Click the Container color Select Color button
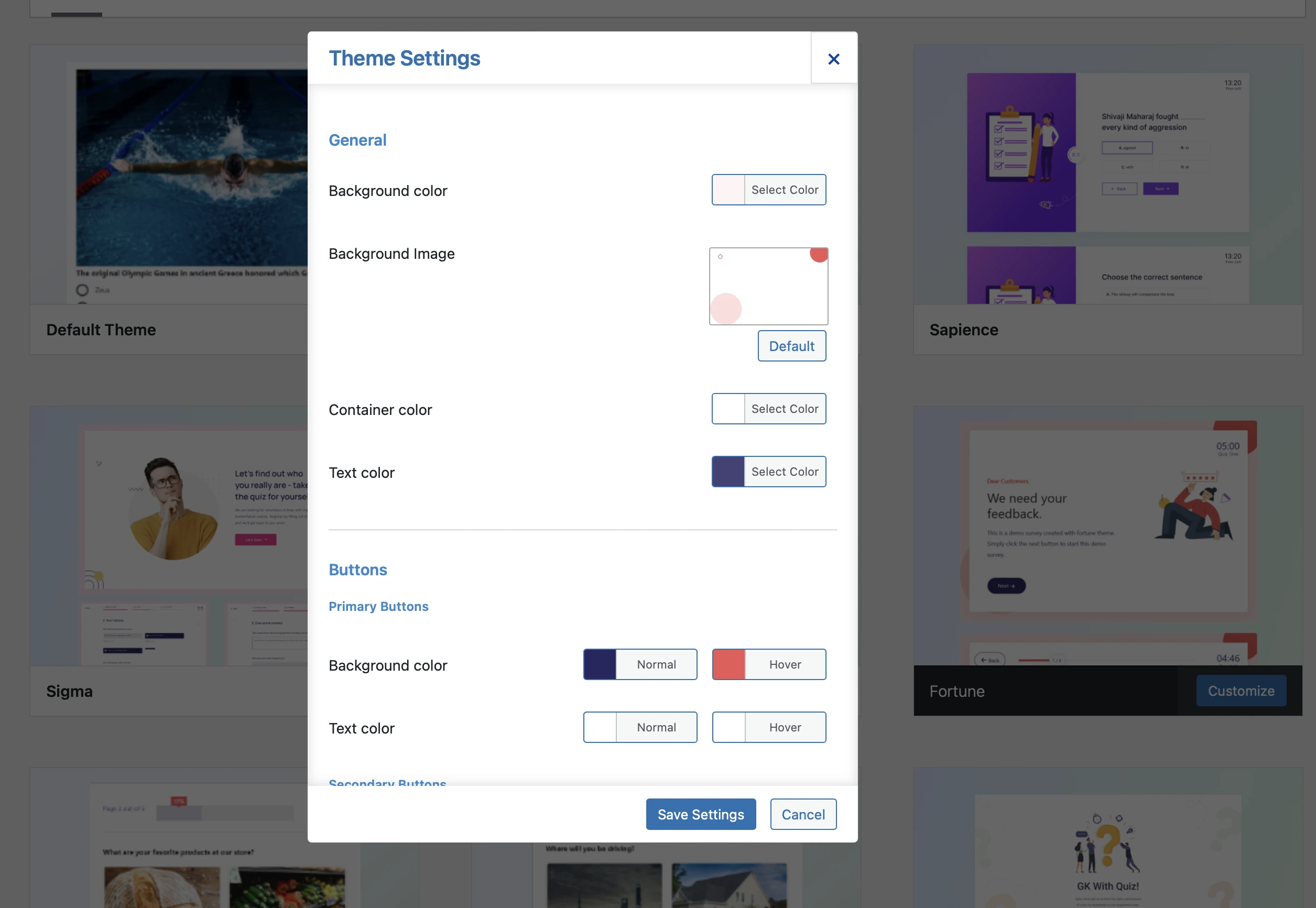Image resolution: width=1316 pixels, height=908 pixels. coord(768,408)
